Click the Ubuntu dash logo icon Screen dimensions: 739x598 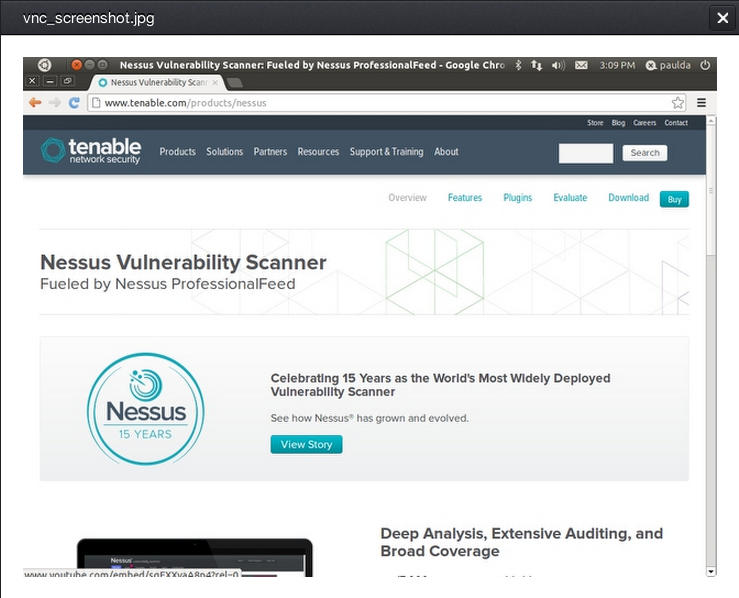(44, 65)
